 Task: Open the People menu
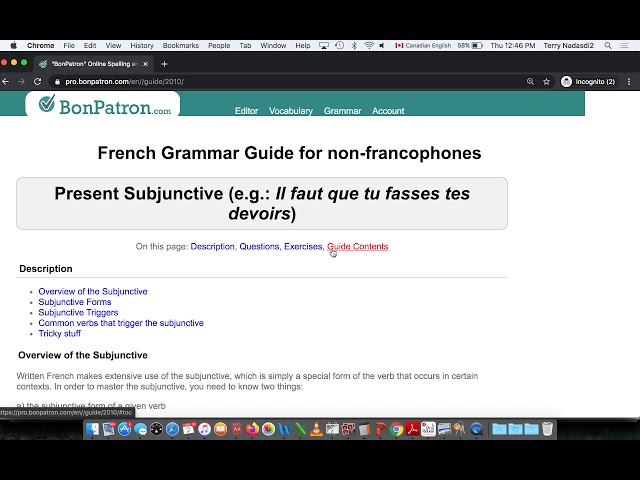coord(219,45)
